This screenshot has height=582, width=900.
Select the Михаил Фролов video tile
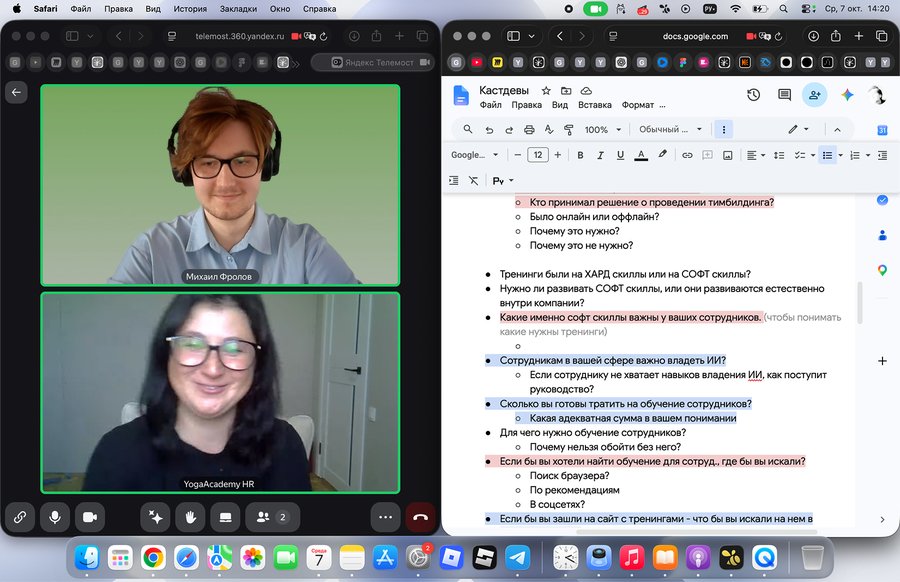pos(220,185)
